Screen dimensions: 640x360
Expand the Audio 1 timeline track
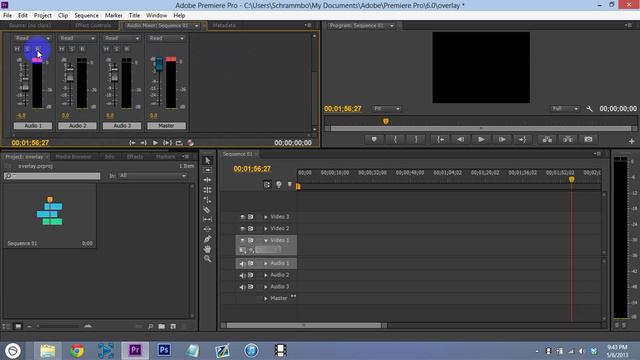tap(266, 264)
